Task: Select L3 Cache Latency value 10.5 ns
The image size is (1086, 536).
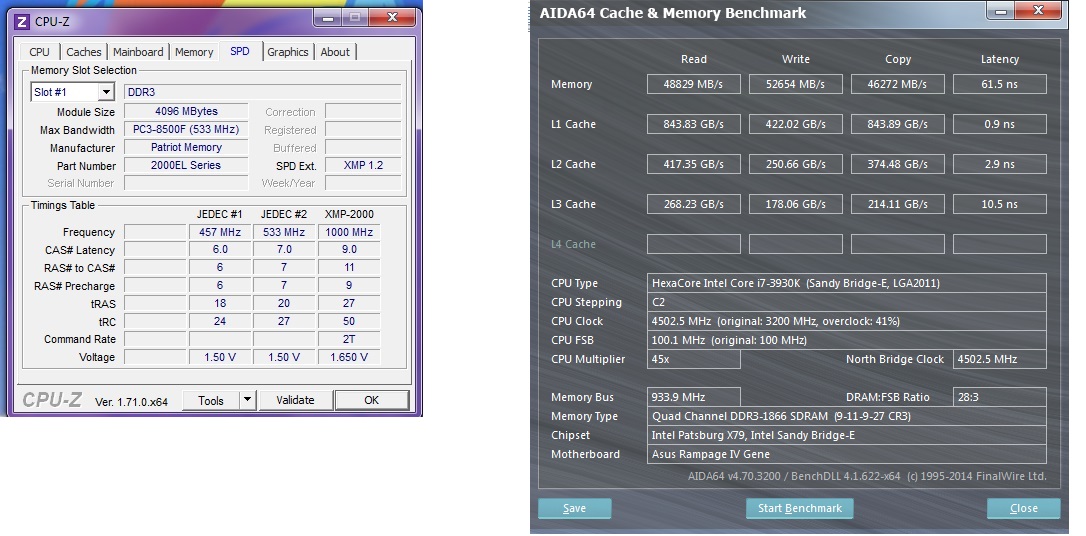Action: coord(999,204)
